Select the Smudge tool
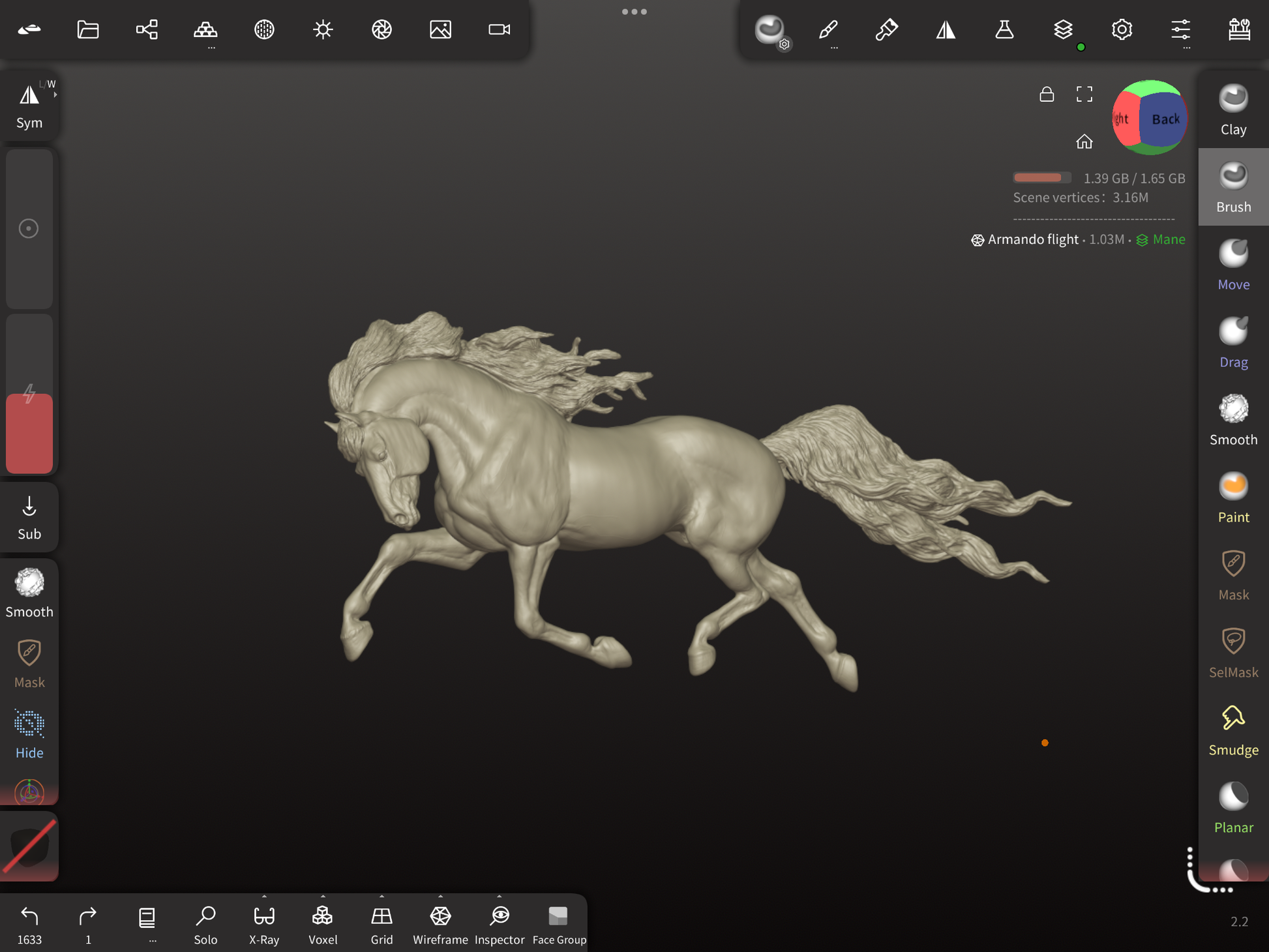 coord(1232,730)
